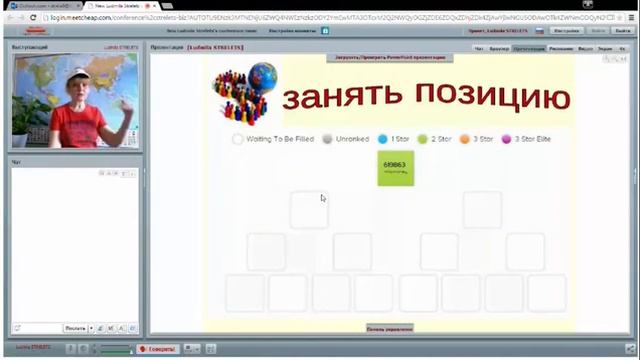Click the magenta 3 Star Elite color circle

click(506, 139)
